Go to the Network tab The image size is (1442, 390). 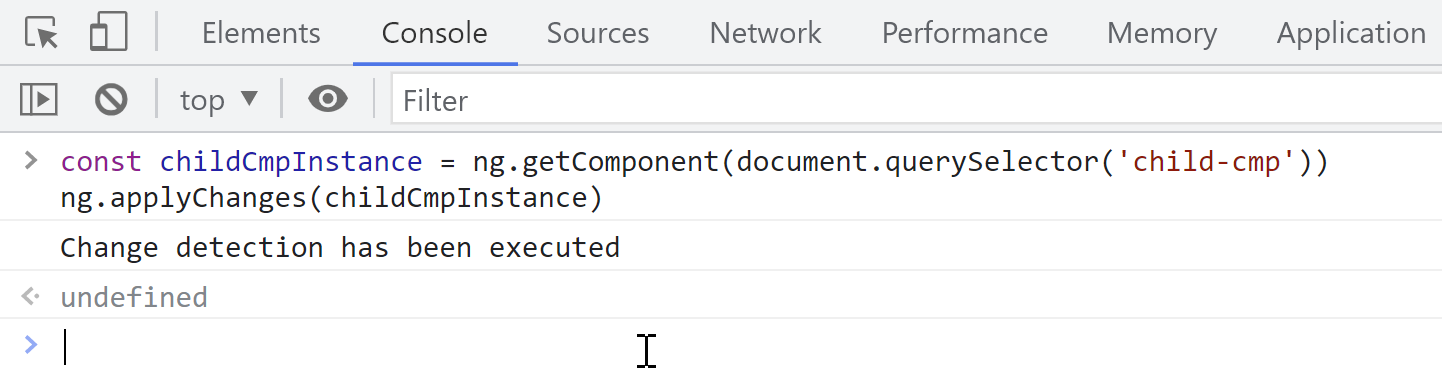[765, 33]
